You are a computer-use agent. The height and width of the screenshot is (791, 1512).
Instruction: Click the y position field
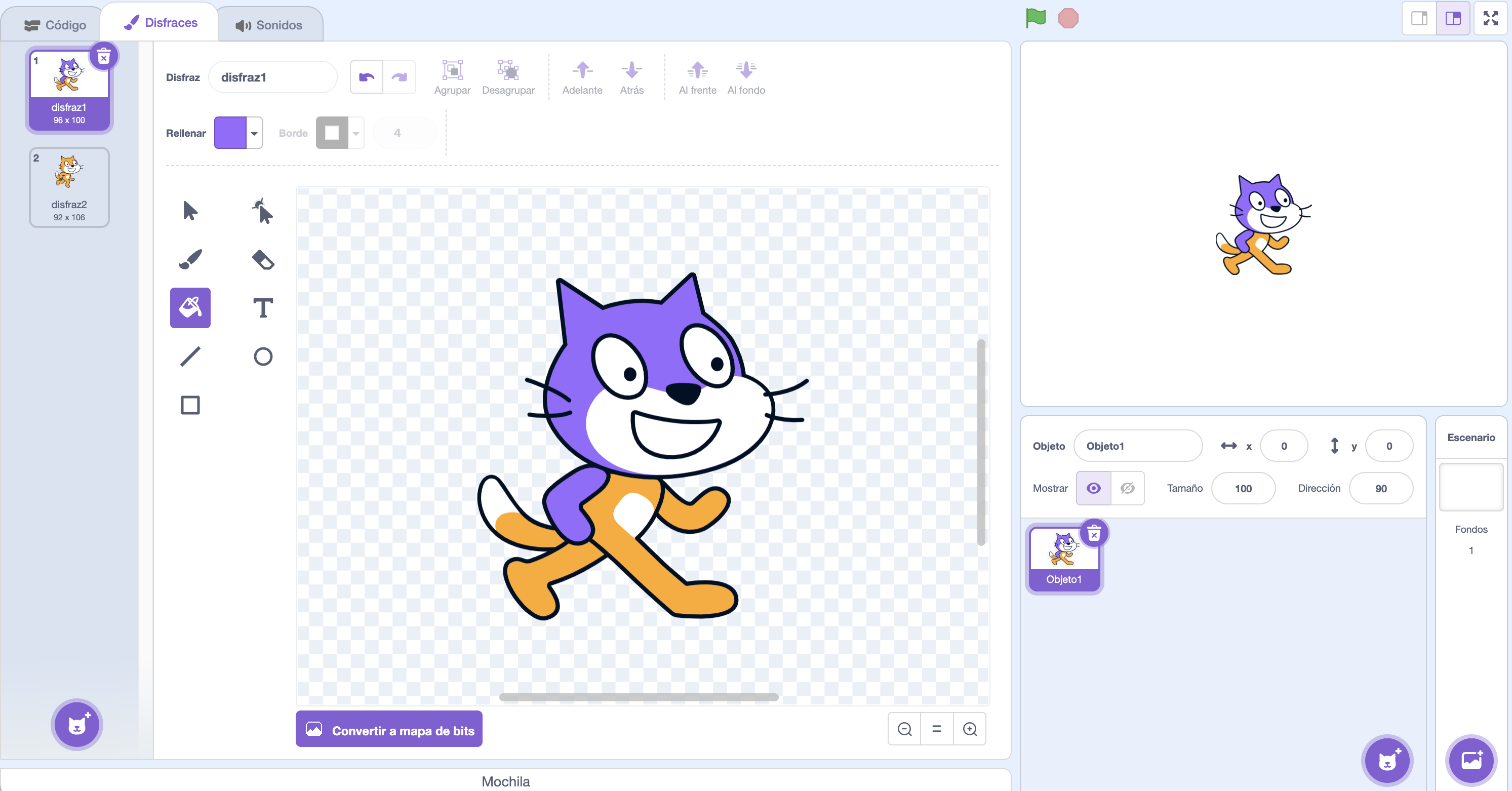[1389, 446]
